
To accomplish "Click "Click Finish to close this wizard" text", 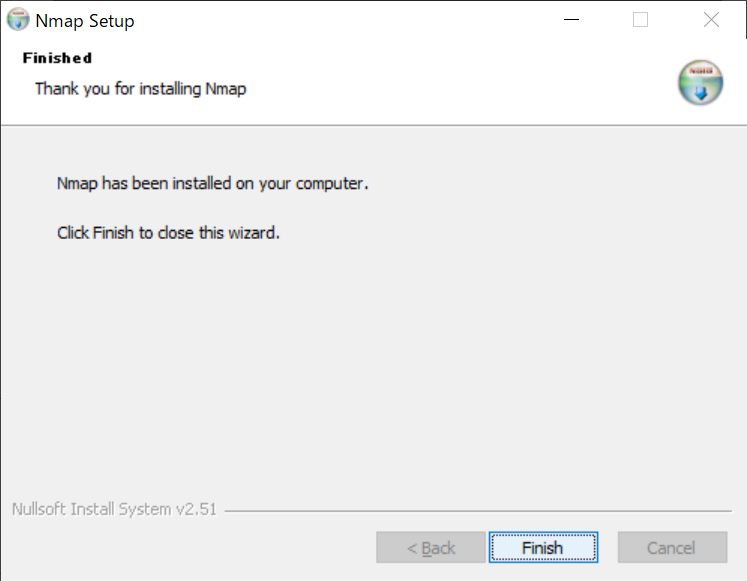I will coord(168,233).
